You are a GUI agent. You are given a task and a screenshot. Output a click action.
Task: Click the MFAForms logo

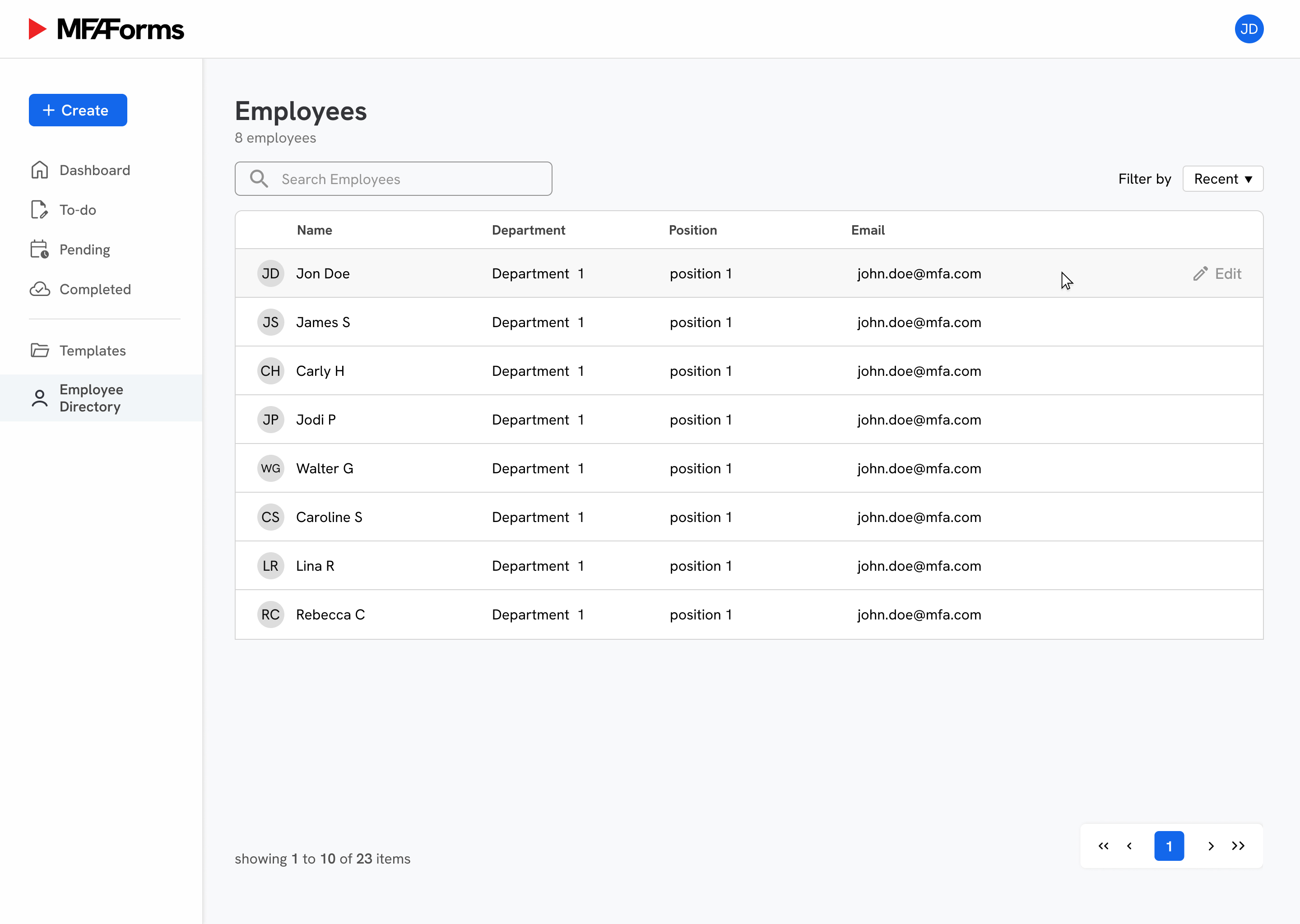107,29
